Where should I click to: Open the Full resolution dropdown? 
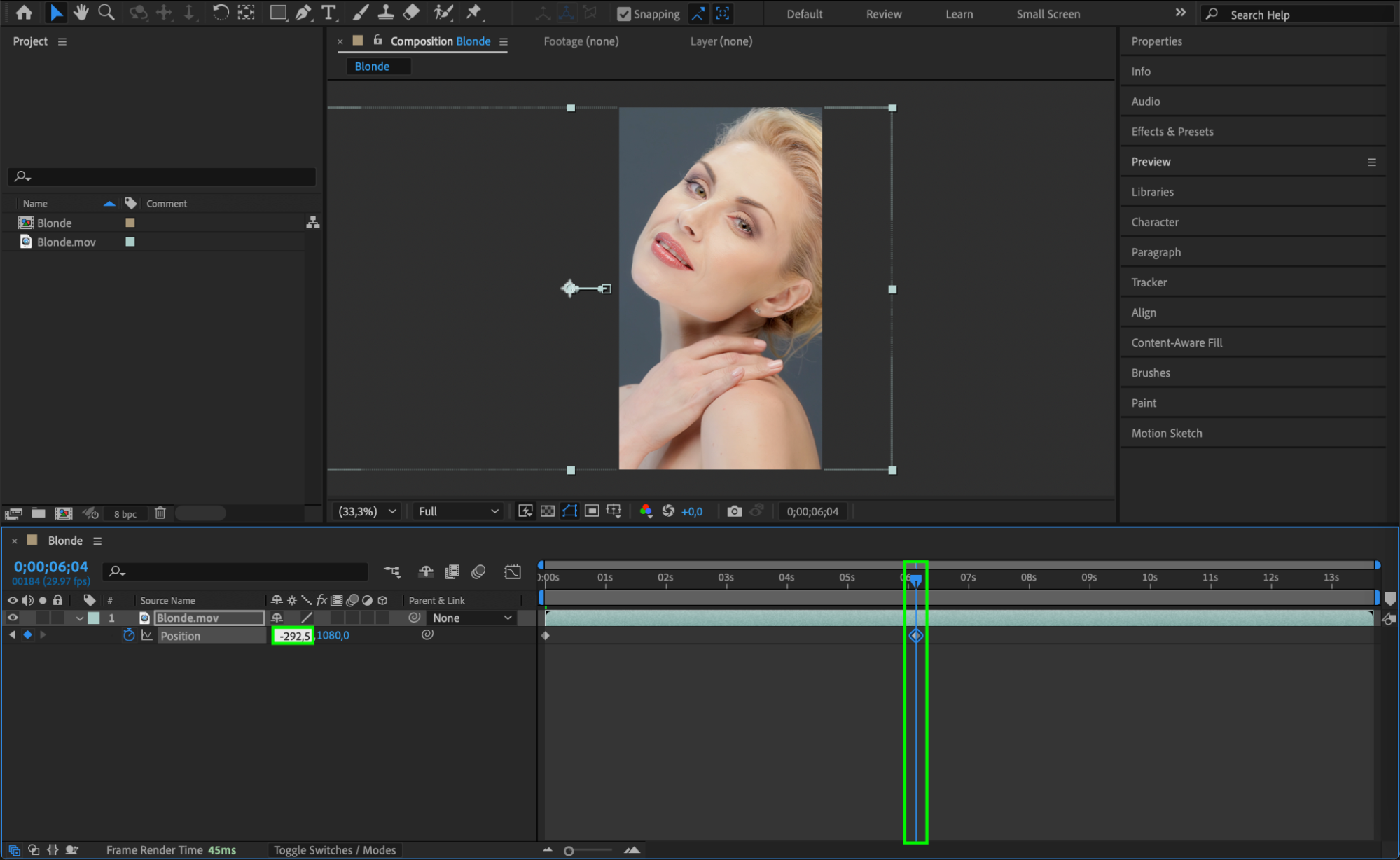click(x=458, y=511)
